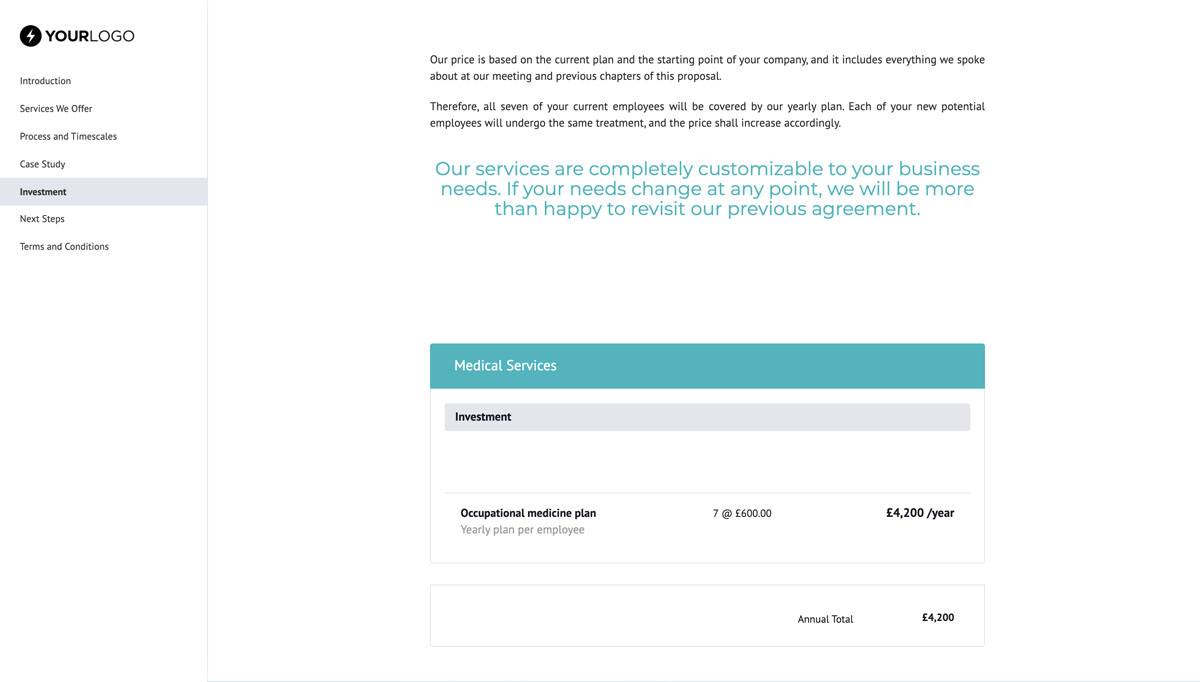Select the paragraph about current plan pricing
Image resolution: width=1200 pixels, height=682 pixels.
point(705,67)
